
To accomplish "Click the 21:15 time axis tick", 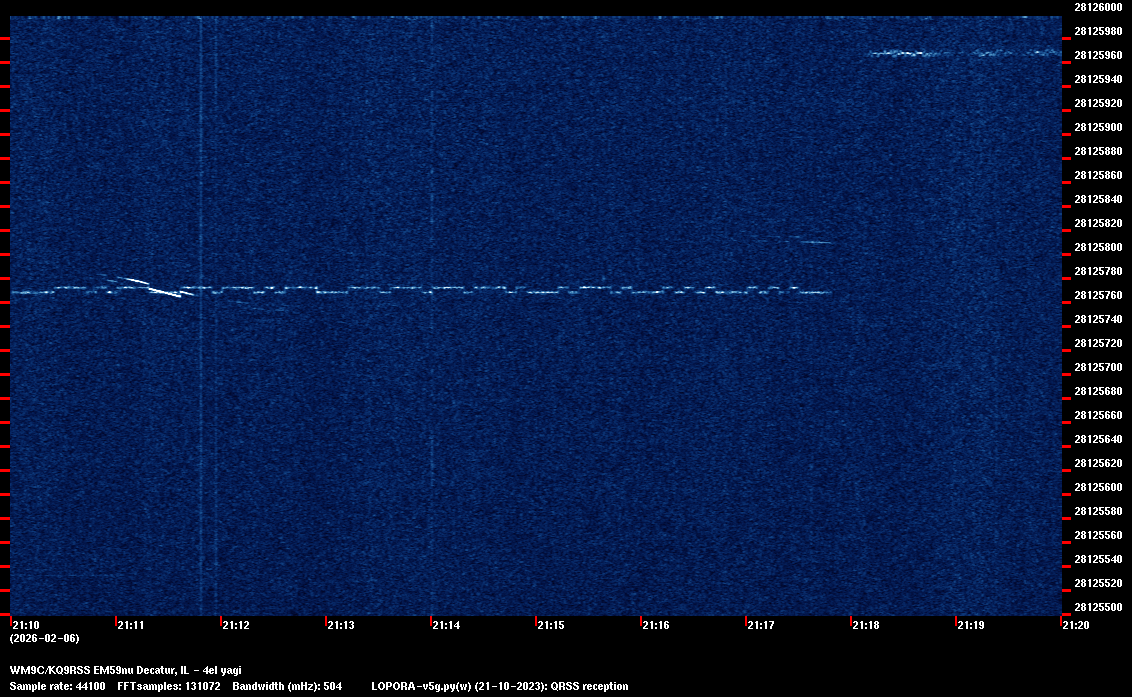I will coord(550,625).
